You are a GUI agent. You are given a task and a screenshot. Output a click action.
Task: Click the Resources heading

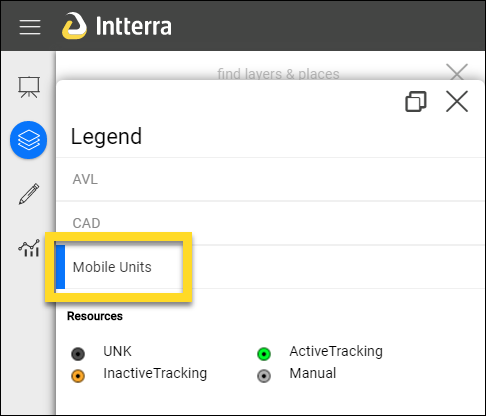click(x=95, y=316)
